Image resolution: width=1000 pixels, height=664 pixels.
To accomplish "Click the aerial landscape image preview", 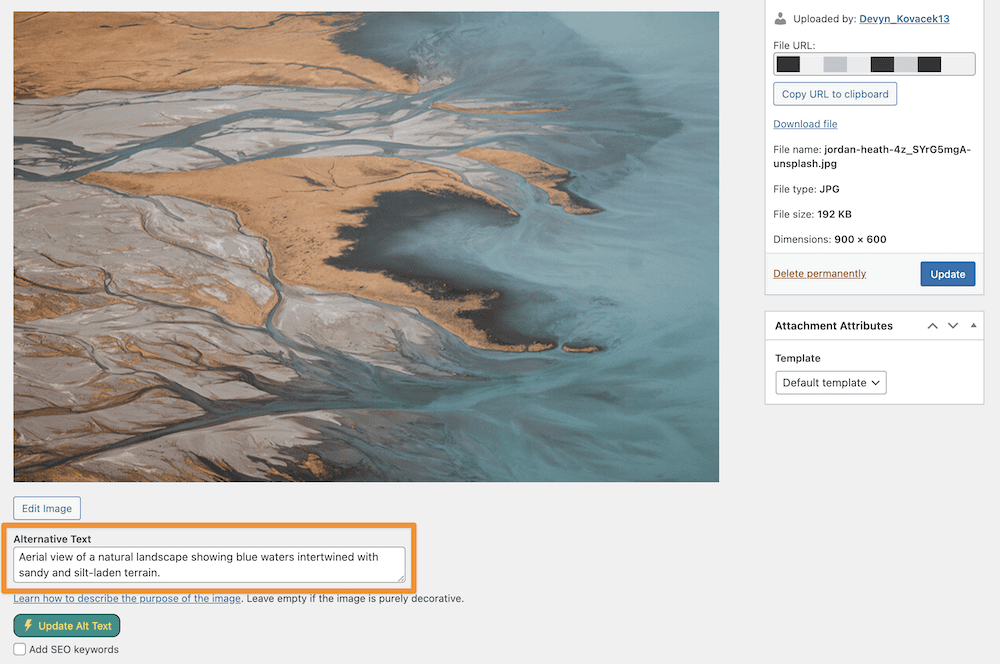I will [365, 245].
